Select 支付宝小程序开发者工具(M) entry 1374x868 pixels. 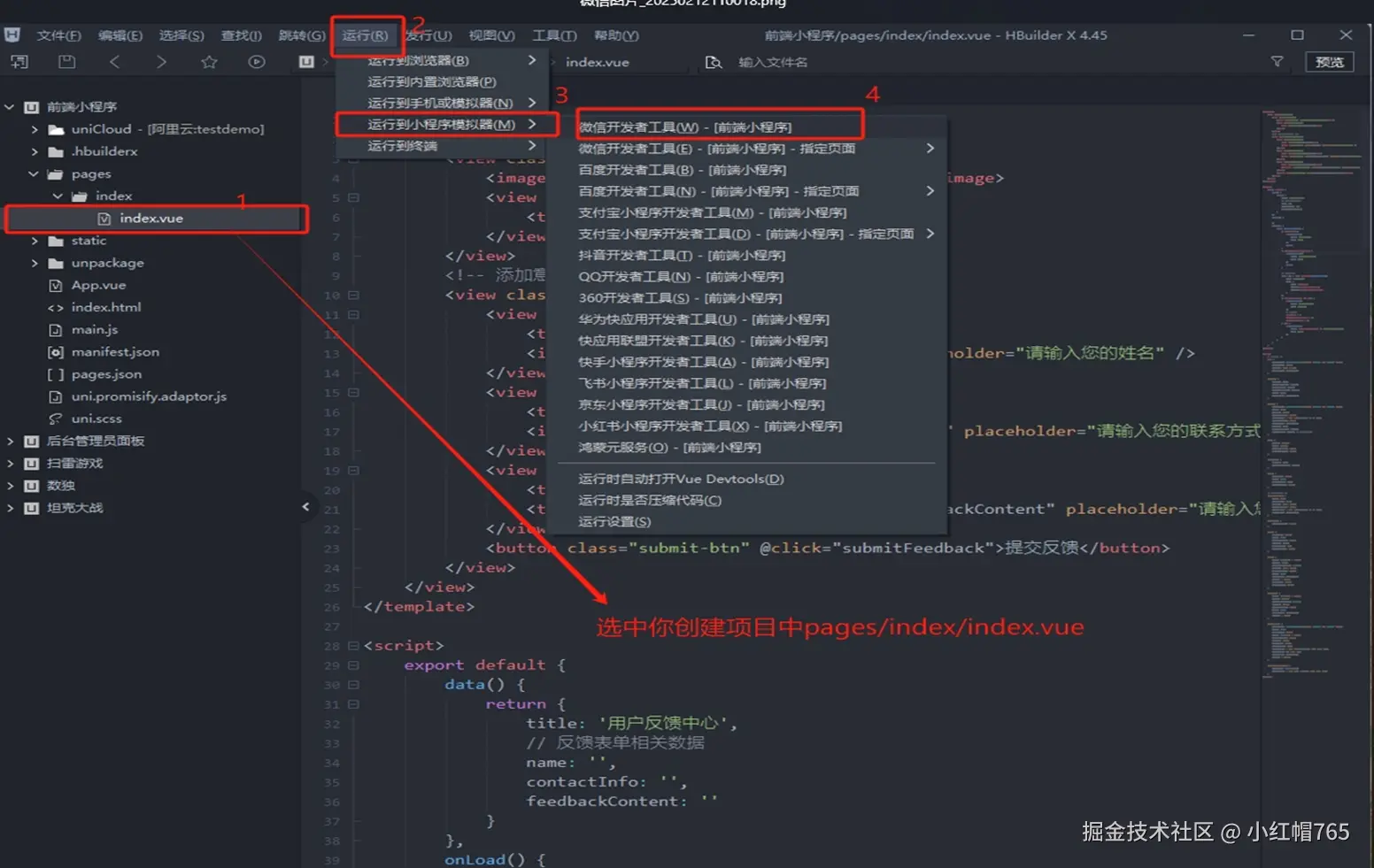click(x=712, y=212)
